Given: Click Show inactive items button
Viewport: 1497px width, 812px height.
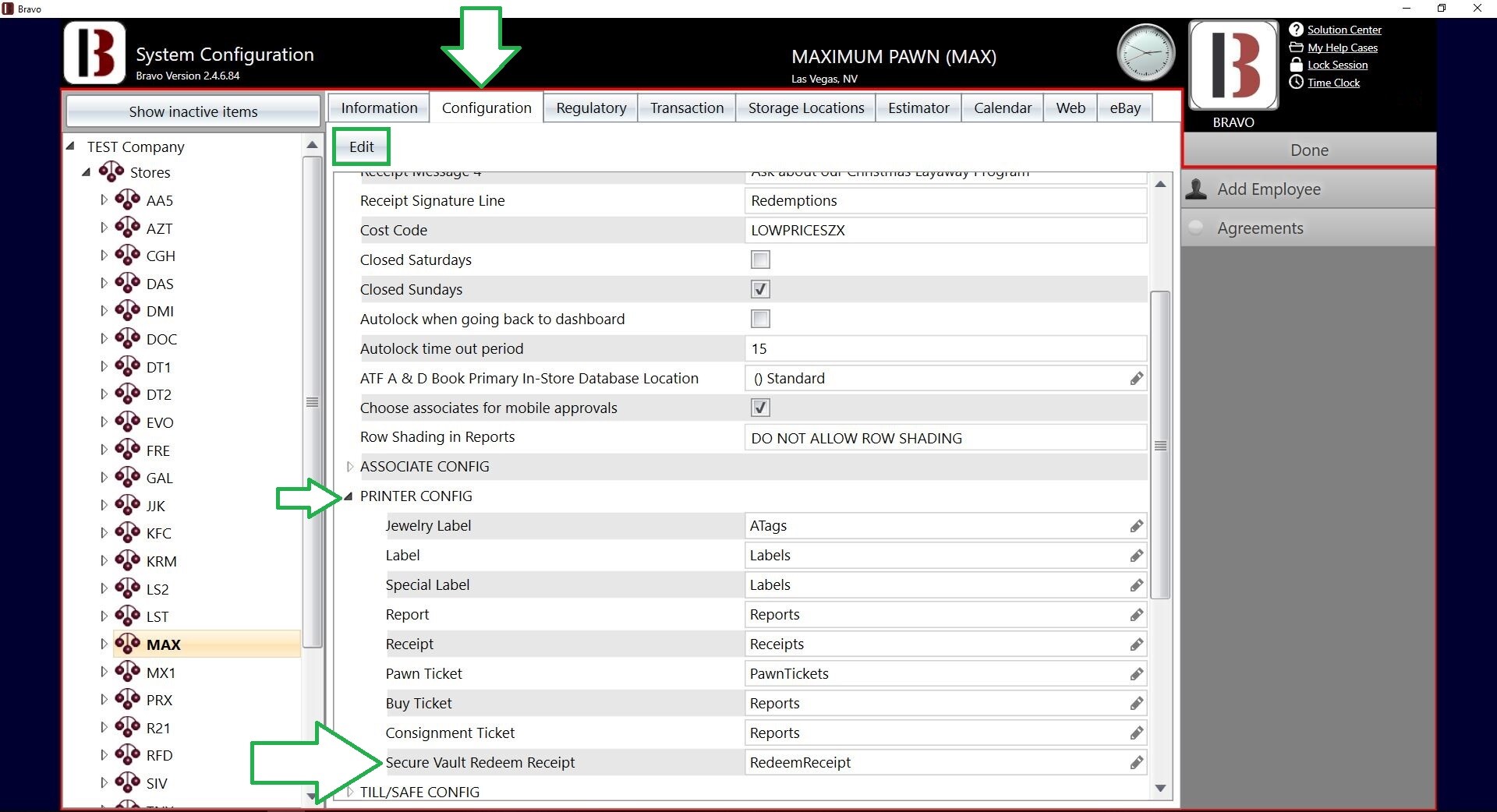Looking at the screenshot, I should point(193,111).
